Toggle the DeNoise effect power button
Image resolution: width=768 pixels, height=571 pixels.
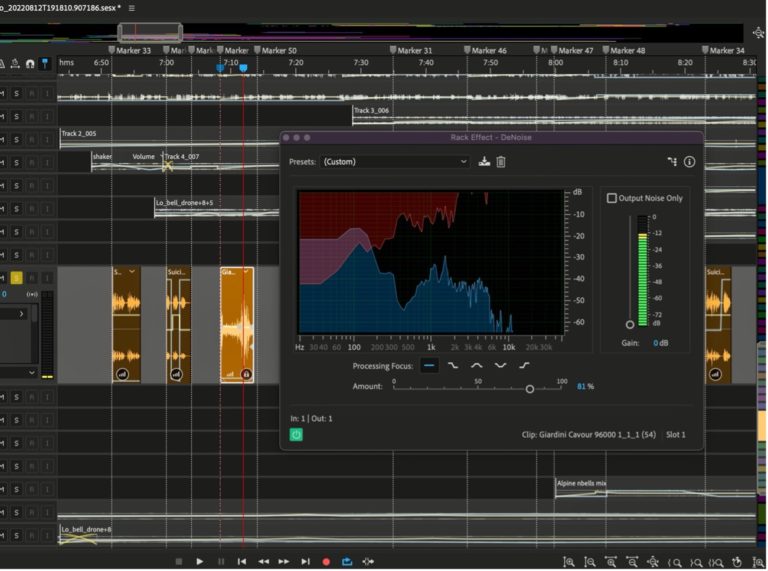coord(296,435)
